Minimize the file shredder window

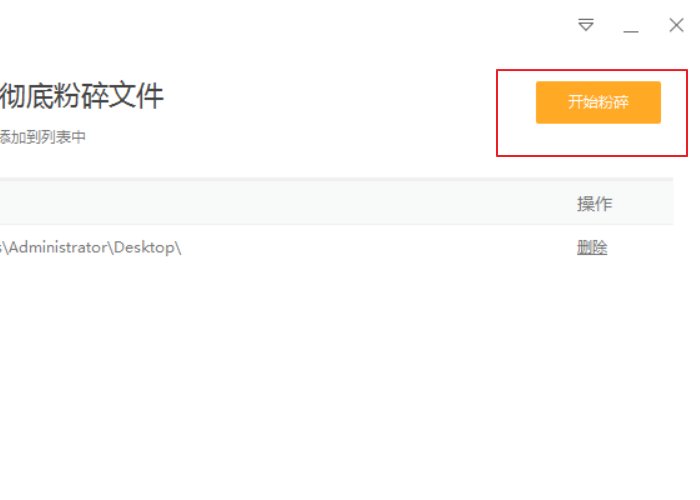(x=631, y=28)
